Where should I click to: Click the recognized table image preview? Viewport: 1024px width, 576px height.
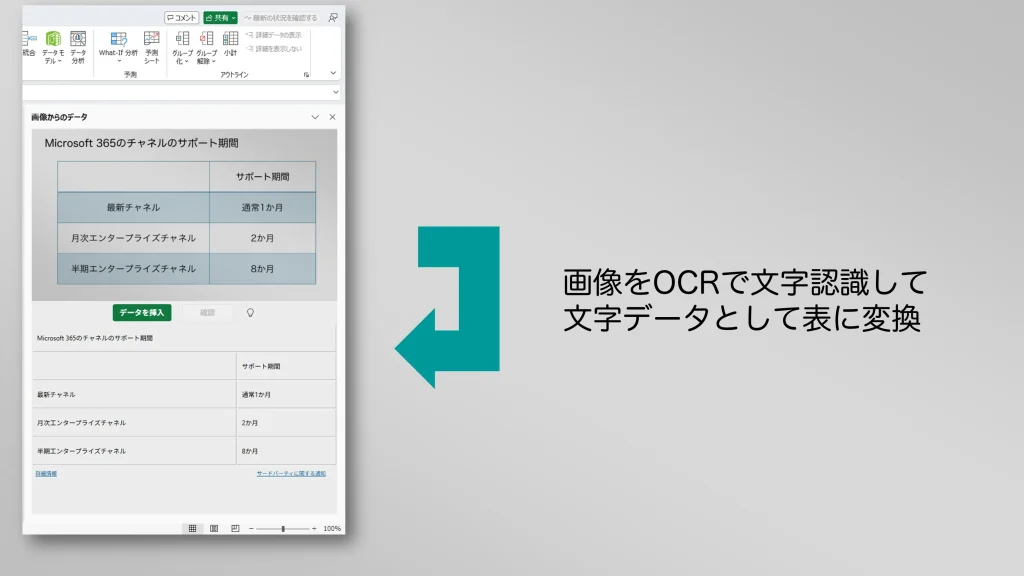tap(185, 215)
